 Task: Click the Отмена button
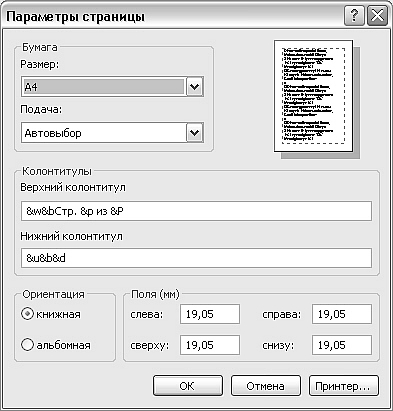pyautogui.click(x=266, y=386)
